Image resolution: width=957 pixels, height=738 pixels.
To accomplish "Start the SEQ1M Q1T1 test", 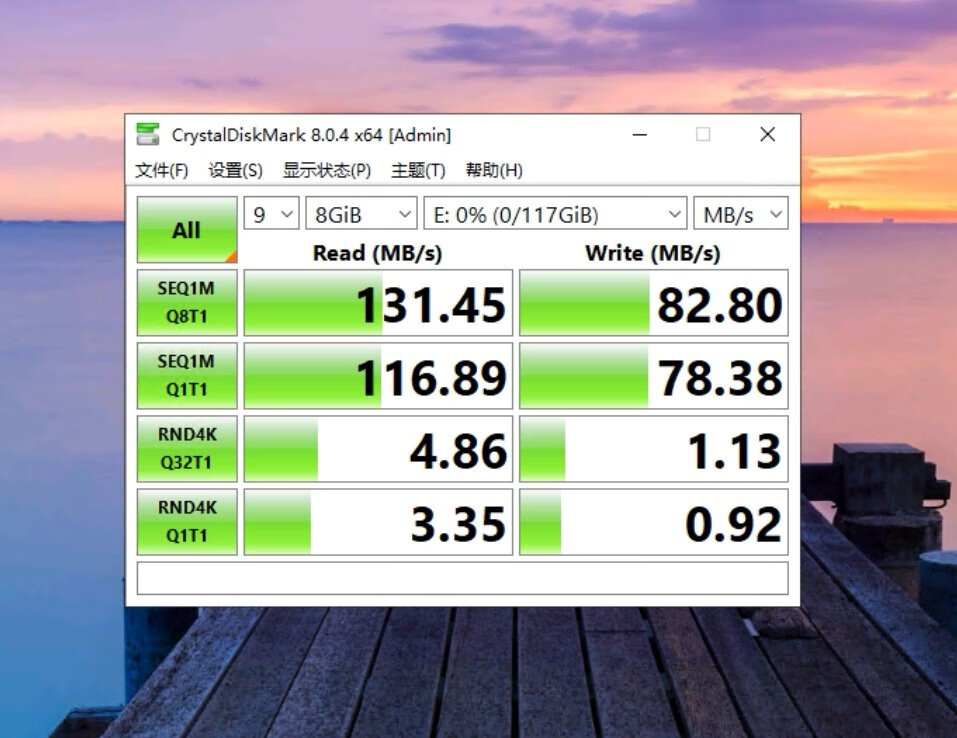I will pyautogui.click(x=187, y=375).
